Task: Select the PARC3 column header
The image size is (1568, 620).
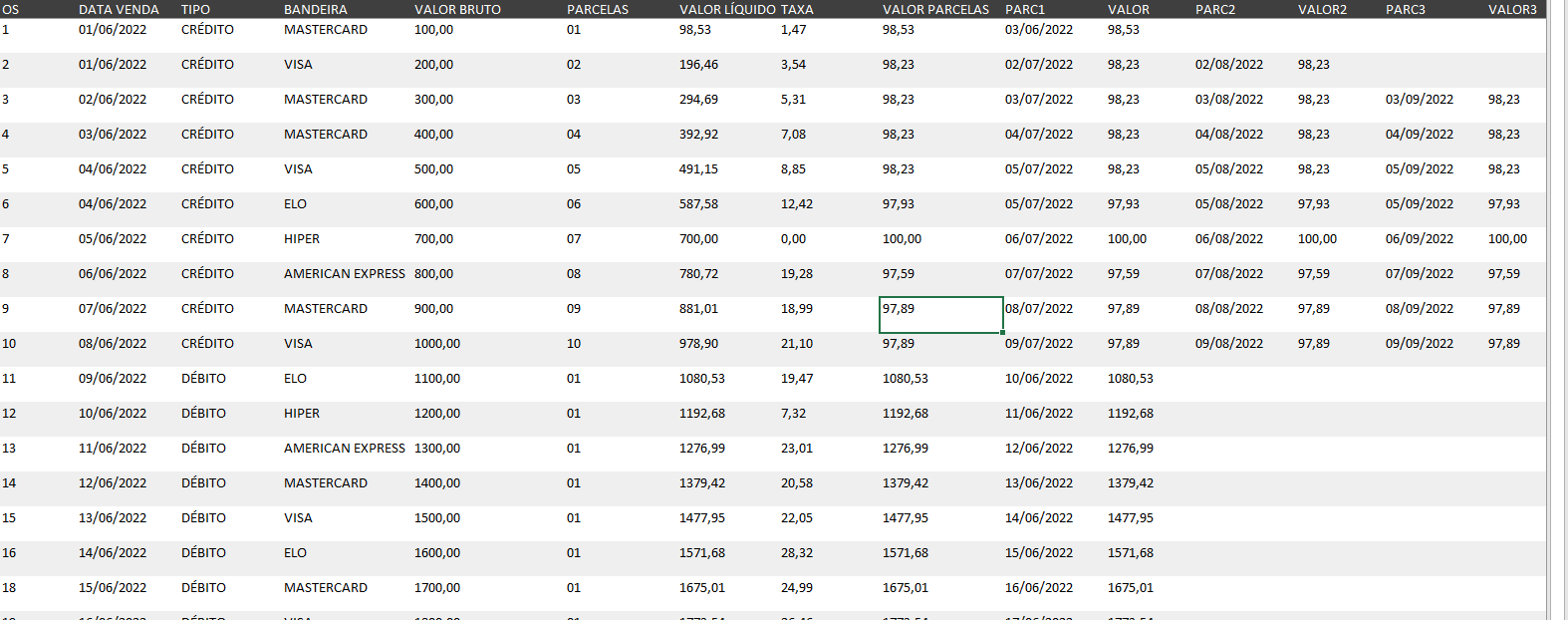Action: coord(1406,9)
